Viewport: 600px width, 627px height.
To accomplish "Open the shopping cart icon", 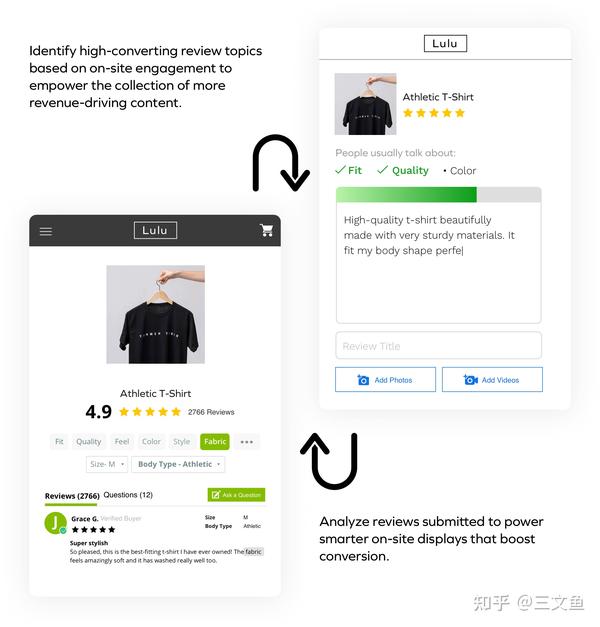I will pyautogui.click(x=266, y=230).
